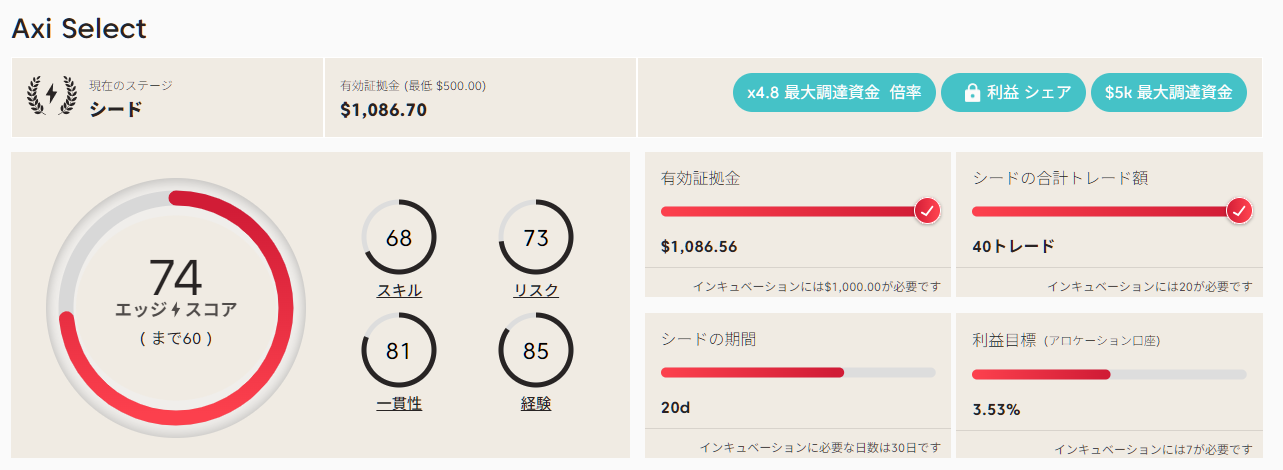Click the 有効証拠金 progress checkmark badge
Viewport: 1283px width, 470px height.
click(x=927, y=211)
